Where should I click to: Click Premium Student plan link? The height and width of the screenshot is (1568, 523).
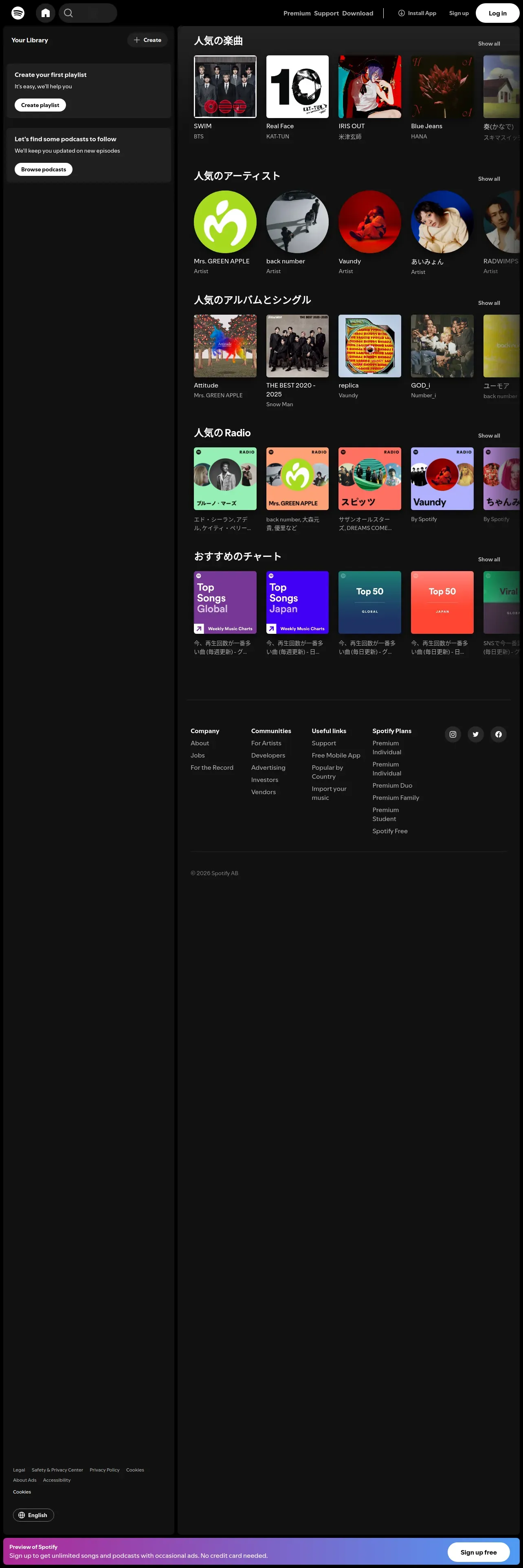click(x=386, y=815)
